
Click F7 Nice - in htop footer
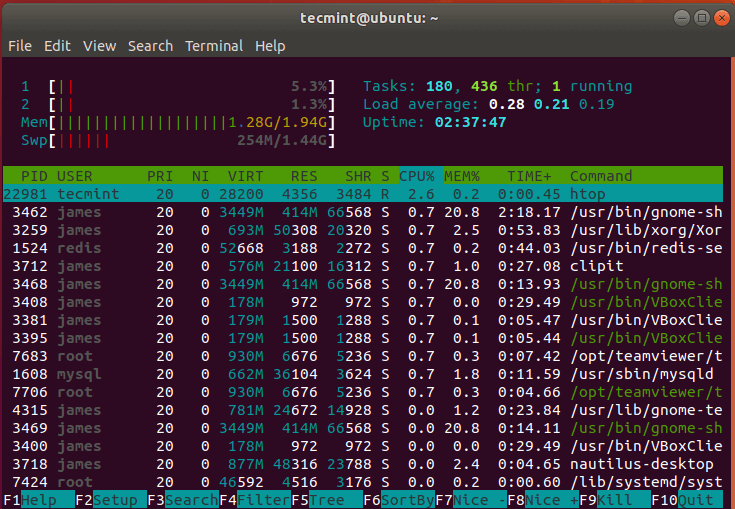(x=472, y=500)
